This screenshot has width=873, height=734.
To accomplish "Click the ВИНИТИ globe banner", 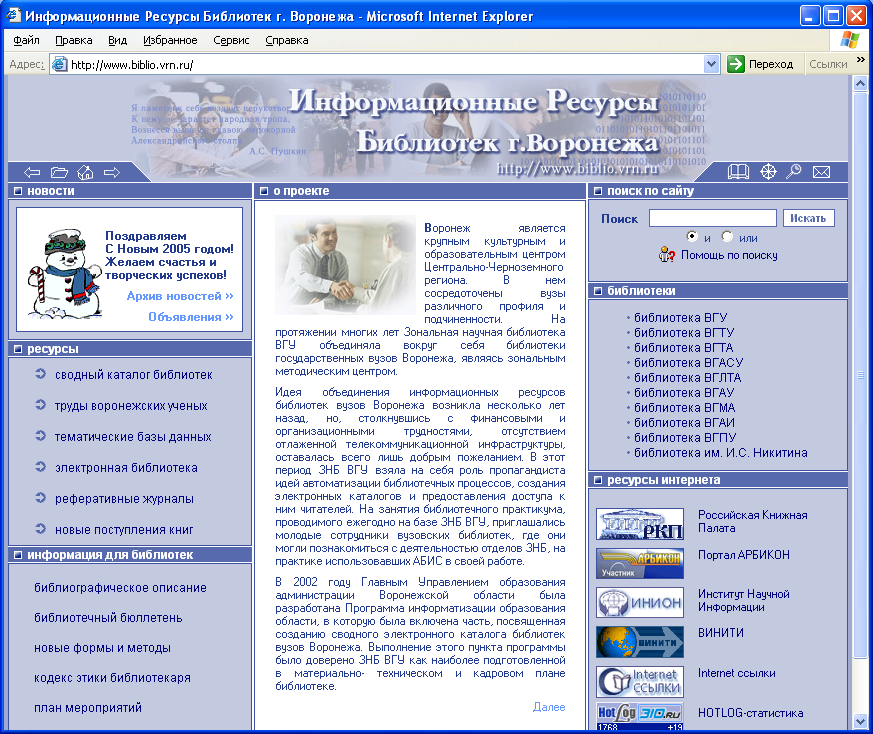I will point(640,642).
